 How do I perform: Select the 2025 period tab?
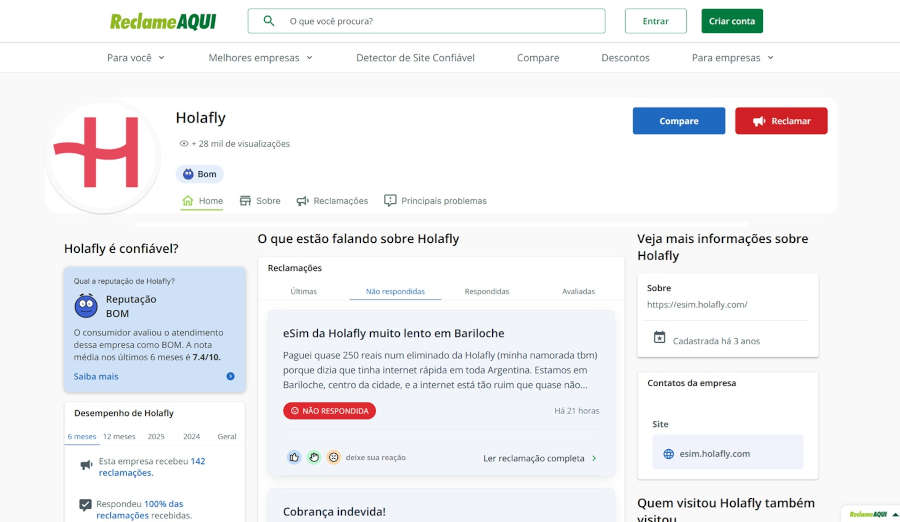(156, 436)
